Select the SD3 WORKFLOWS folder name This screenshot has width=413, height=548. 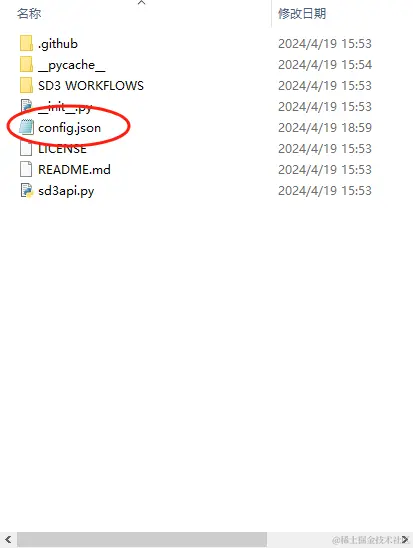pyautogui.click(x=91, y=86)
